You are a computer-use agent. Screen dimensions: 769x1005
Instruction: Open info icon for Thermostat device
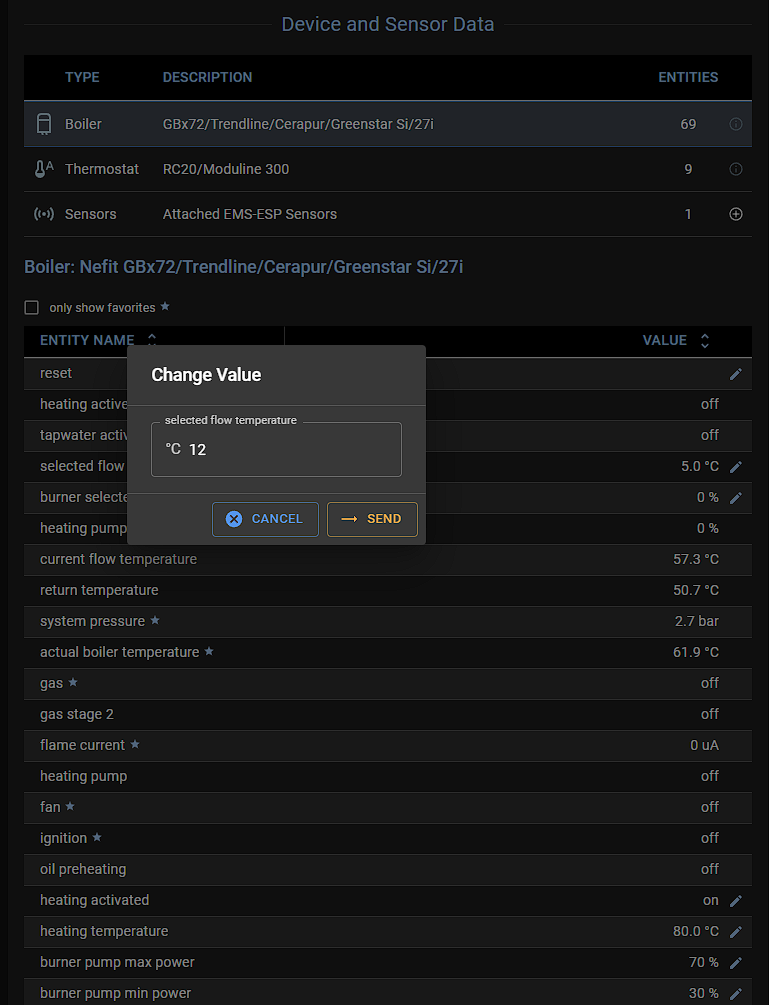coord(736,170)
